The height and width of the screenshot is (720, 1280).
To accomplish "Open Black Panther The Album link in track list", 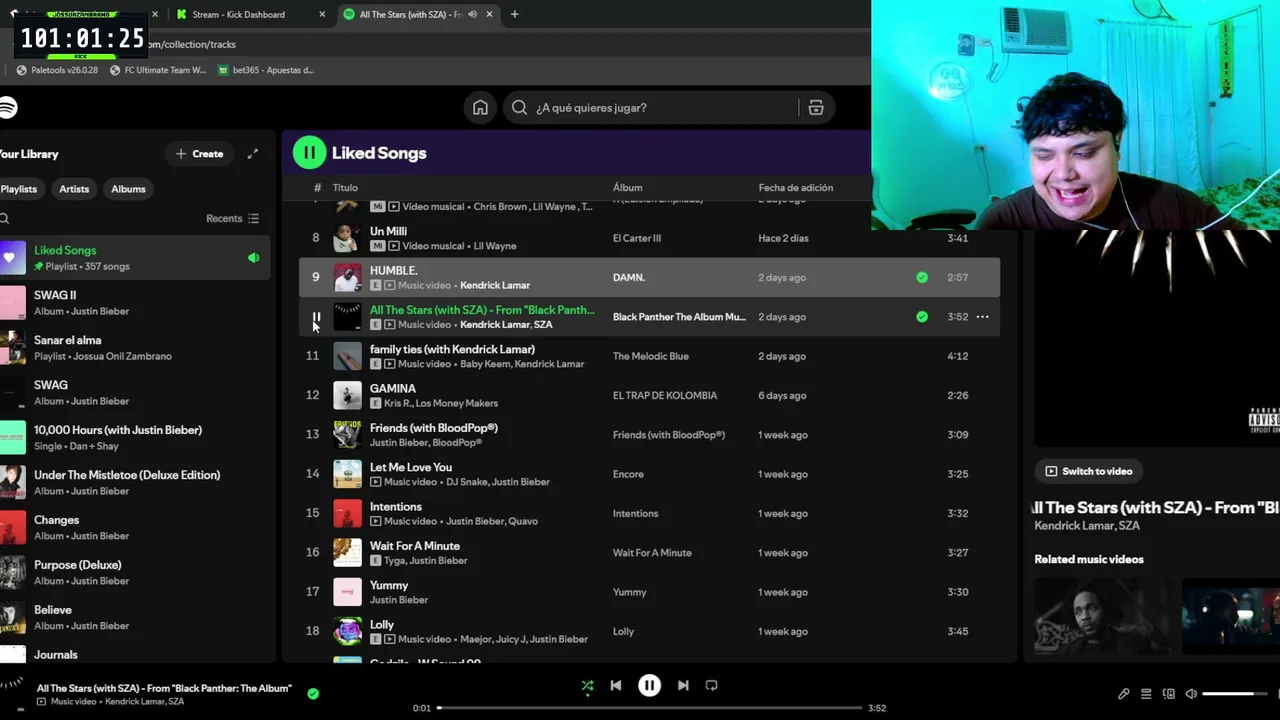I will click(679, 317).
